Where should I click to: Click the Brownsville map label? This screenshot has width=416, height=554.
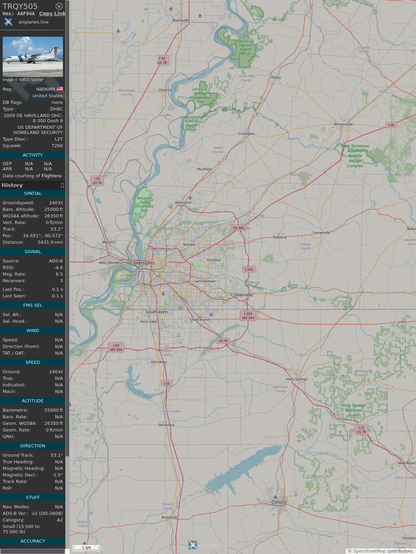[344, 124]
